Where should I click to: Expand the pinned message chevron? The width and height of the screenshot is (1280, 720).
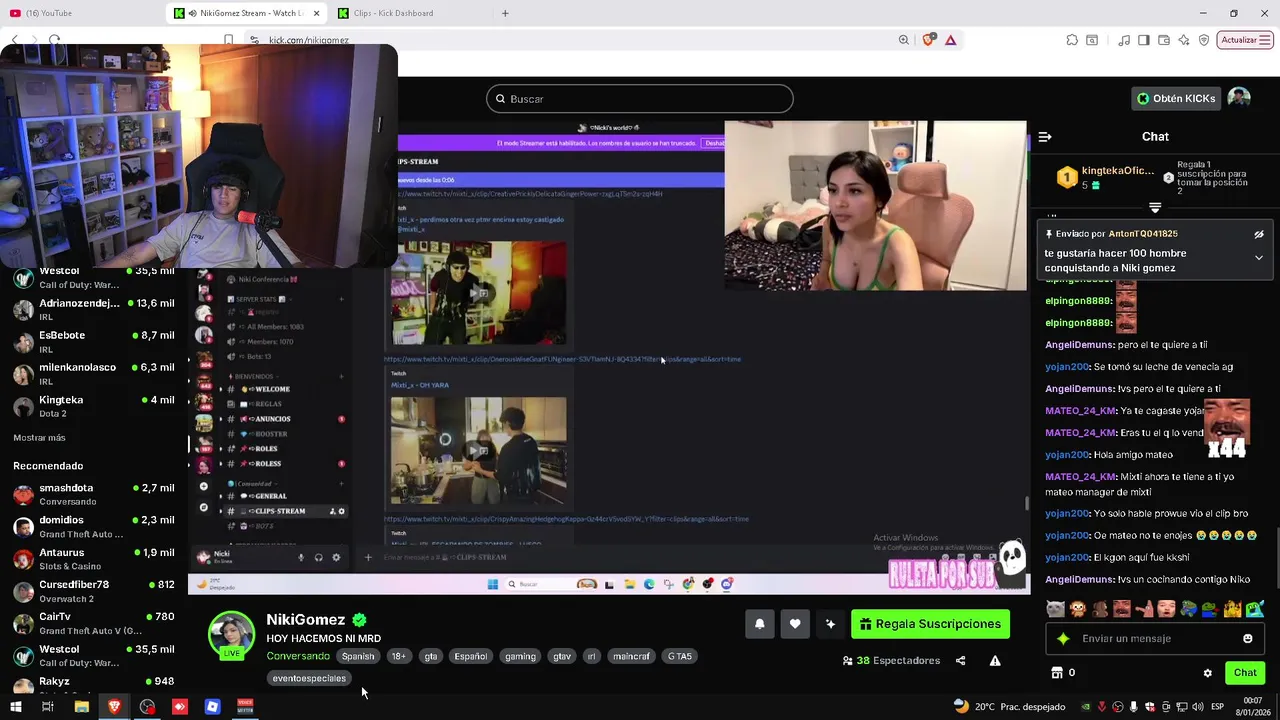[x=1259, y=257]
